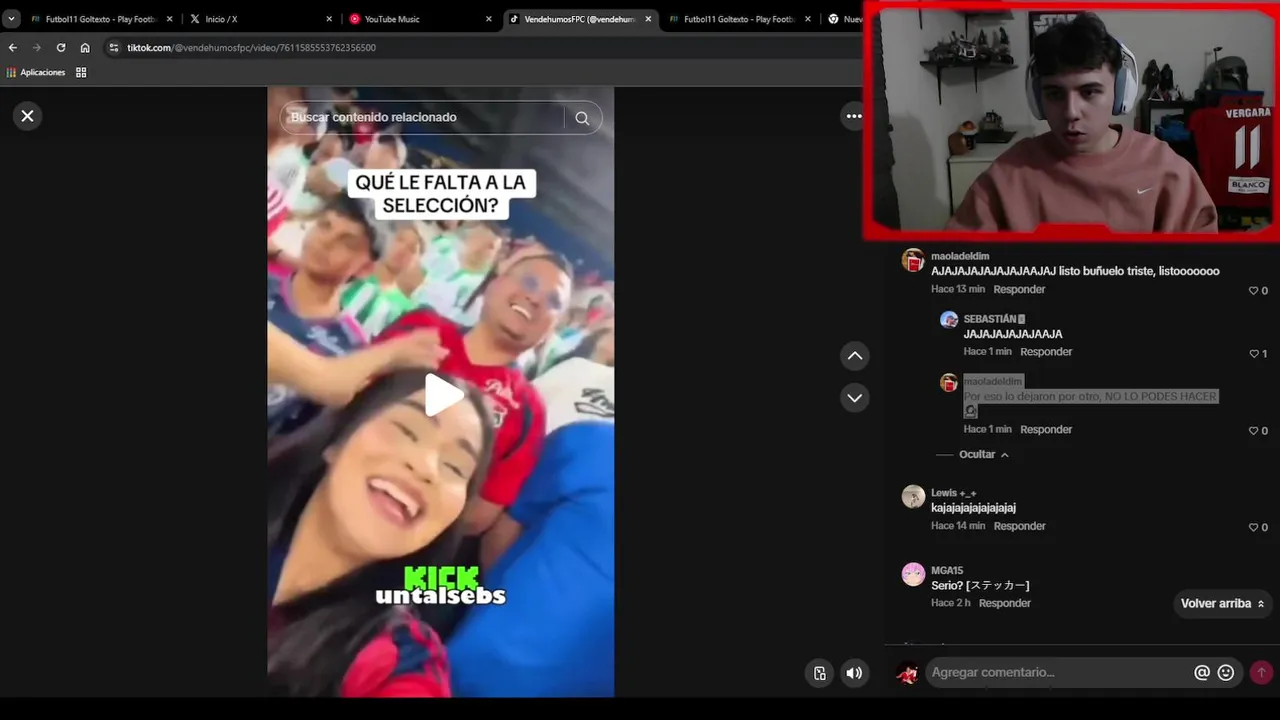Collapse replies with 'Ocultar'
The width and height of the screenshot is (1280, 720).
pos(984,454)
